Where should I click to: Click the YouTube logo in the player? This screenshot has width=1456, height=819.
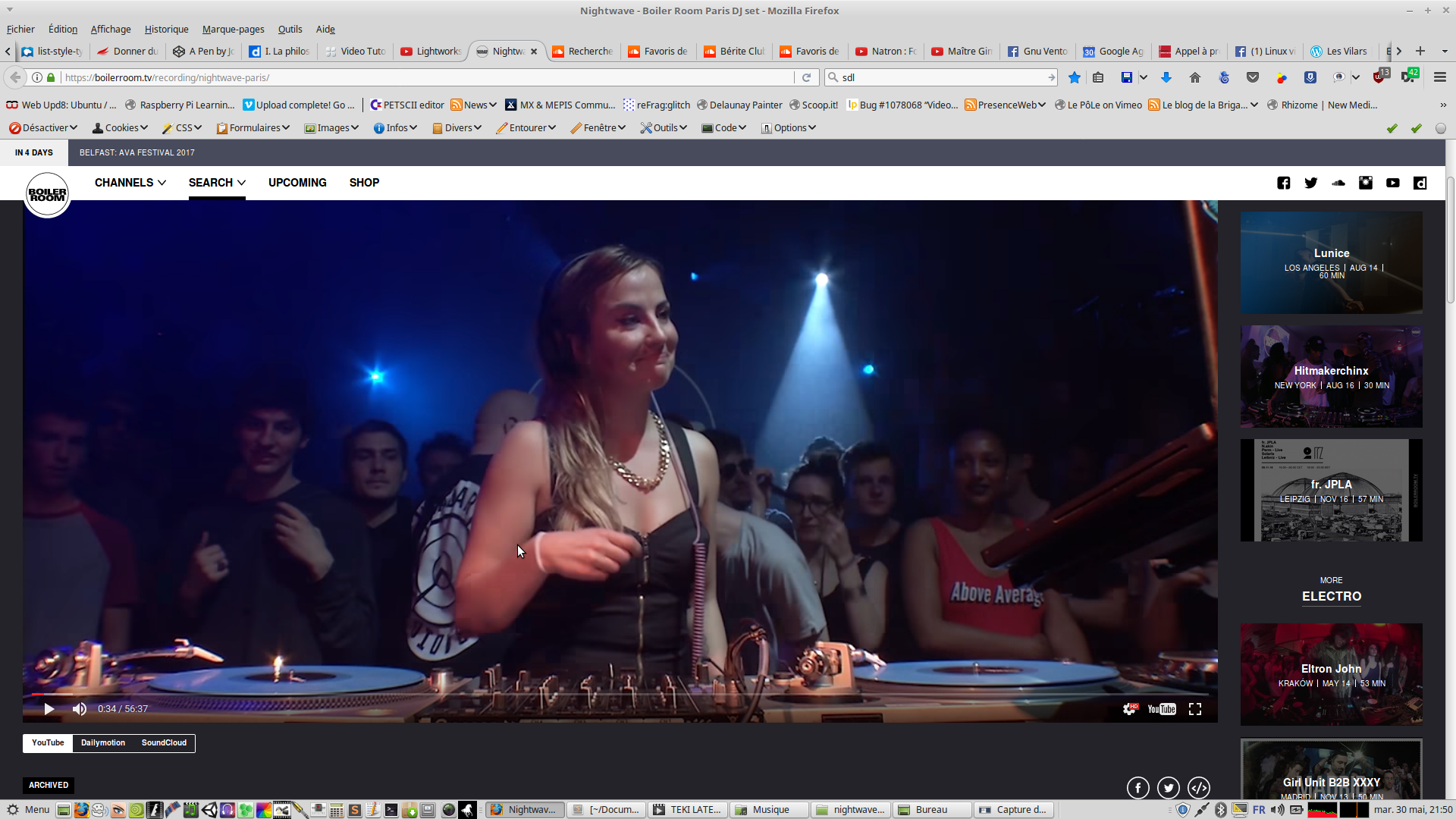[x=1161, y=709]
